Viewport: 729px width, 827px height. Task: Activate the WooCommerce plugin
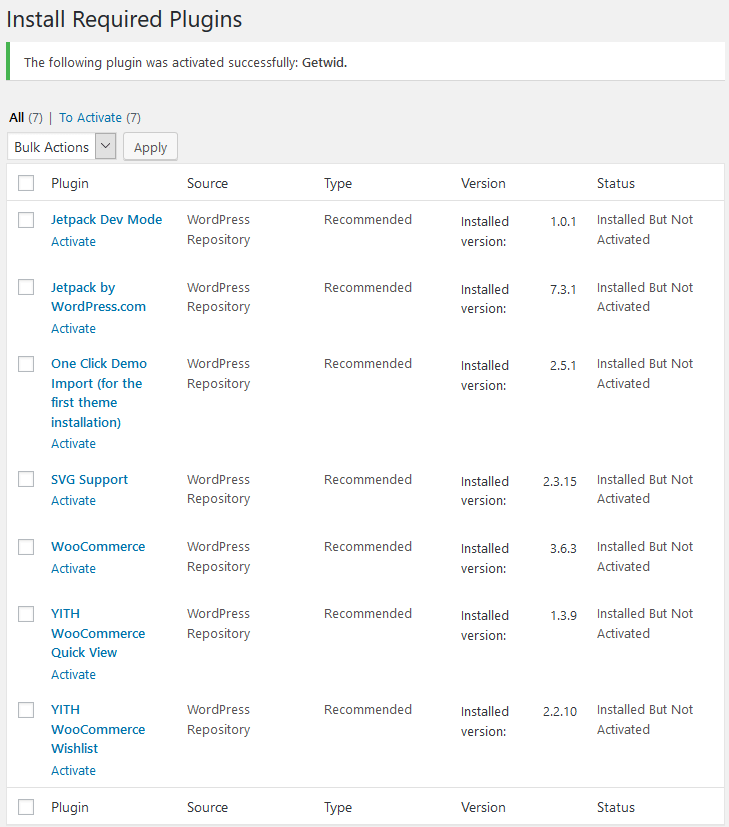(x=73, y=568)
